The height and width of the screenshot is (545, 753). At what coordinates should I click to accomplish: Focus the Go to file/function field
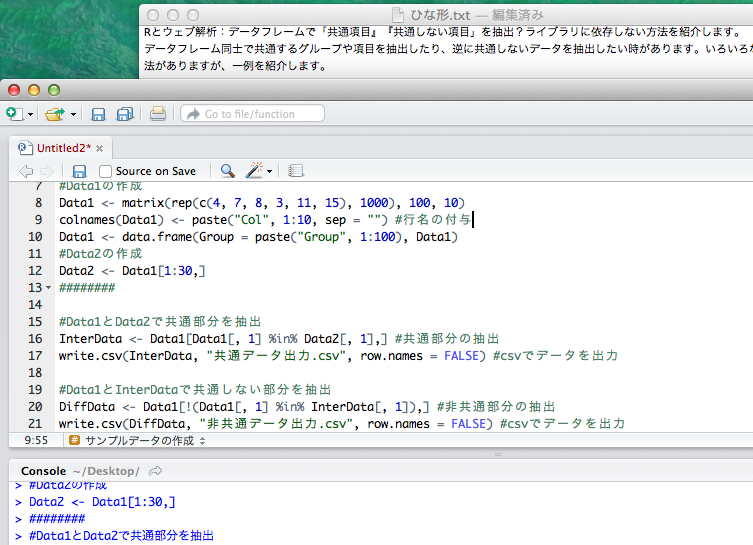[253, 114]
